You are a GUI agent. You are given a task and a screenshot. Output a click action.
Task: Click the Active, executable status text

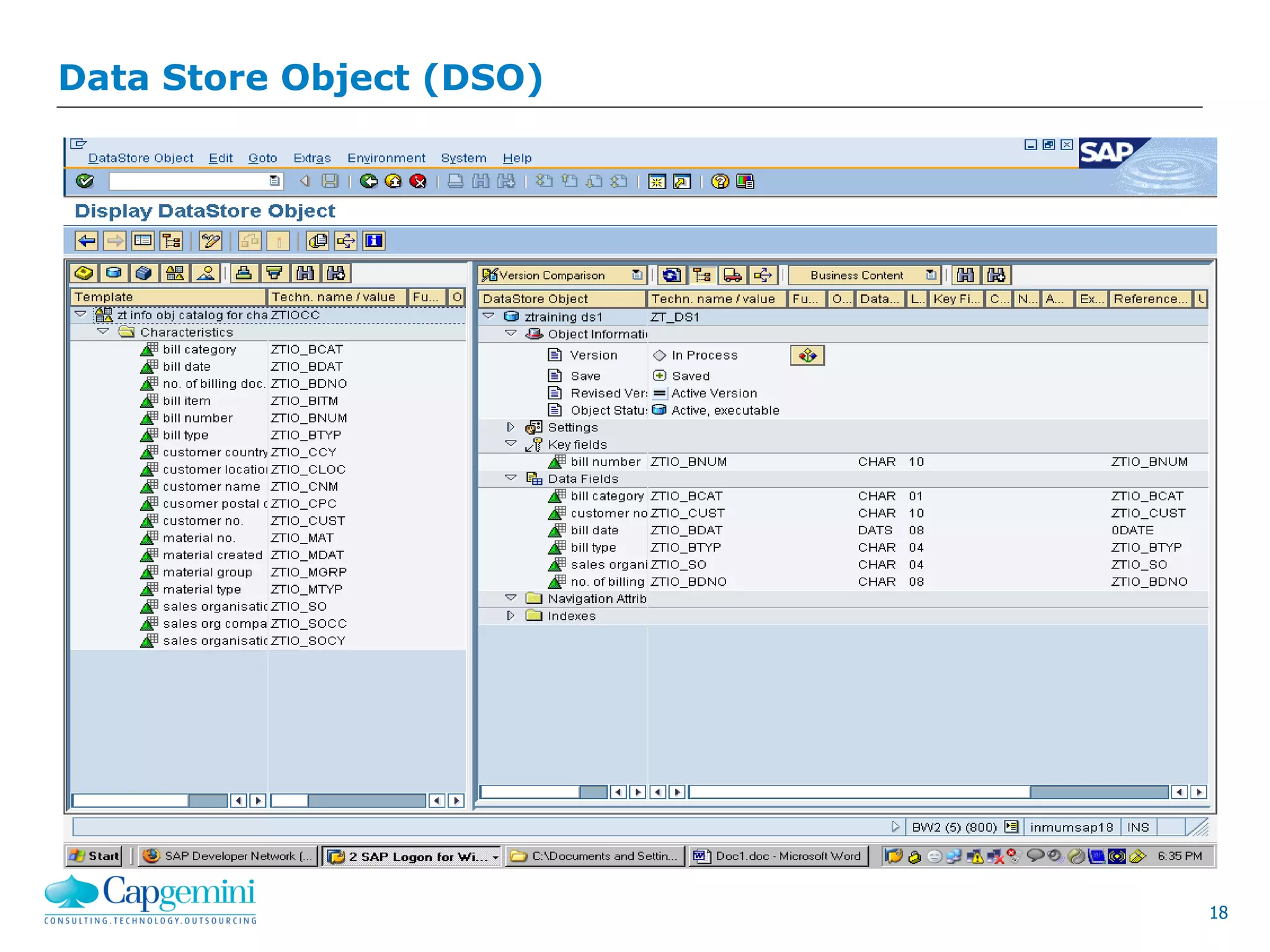[x=725, y=410]
